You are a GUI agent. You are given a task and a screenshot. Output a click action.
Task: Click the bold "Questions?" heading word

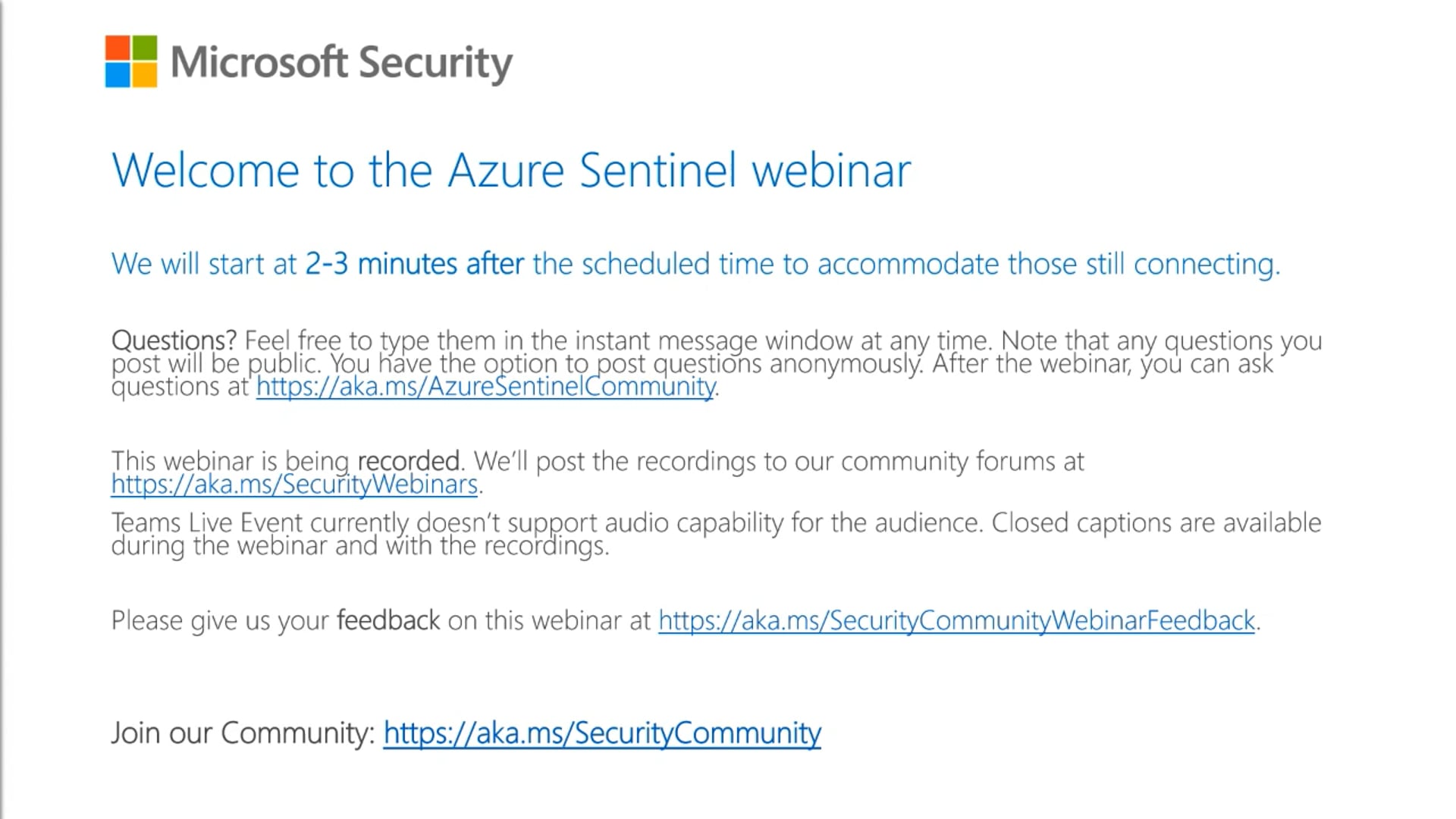pyautogui.click(x=174, y=340)
